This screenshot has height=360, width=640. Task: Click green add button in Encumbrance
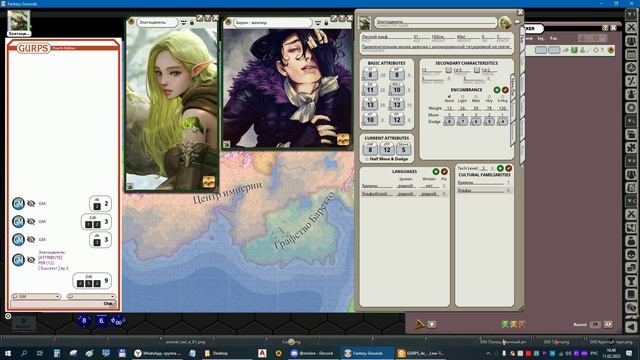click(497, 90)
